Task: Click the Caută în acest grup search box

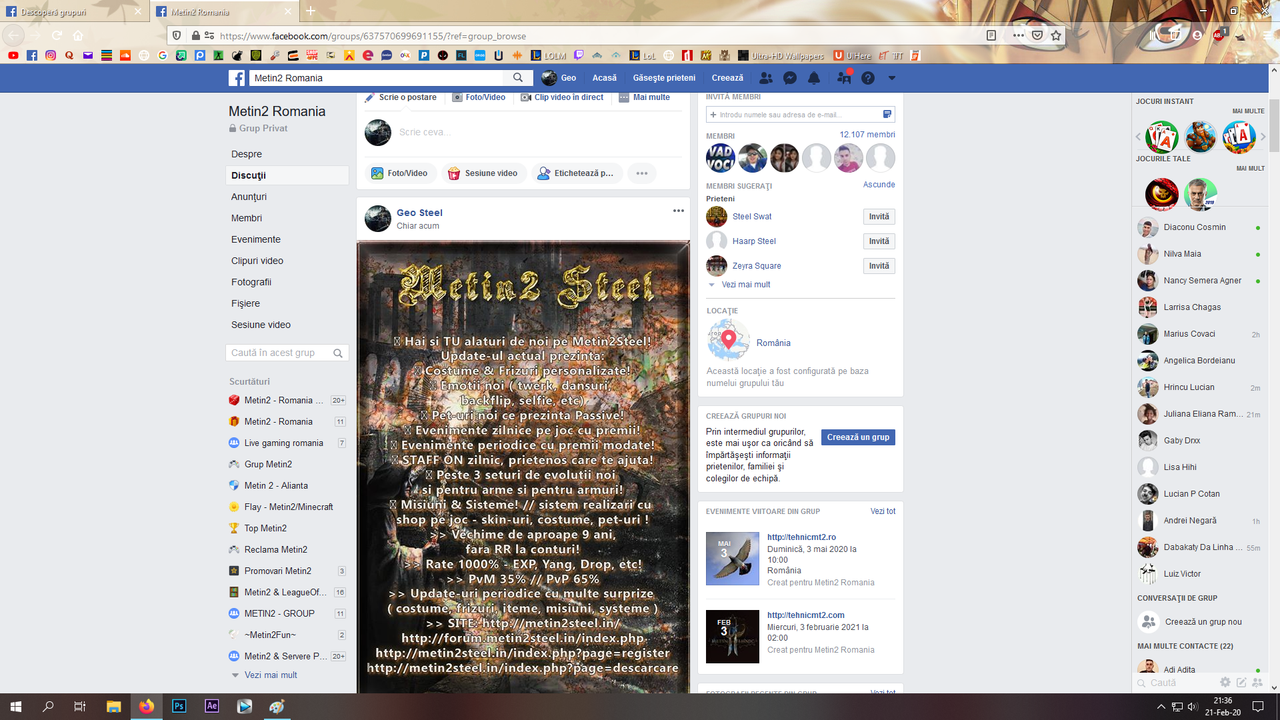Action: [x=287, y=353]
